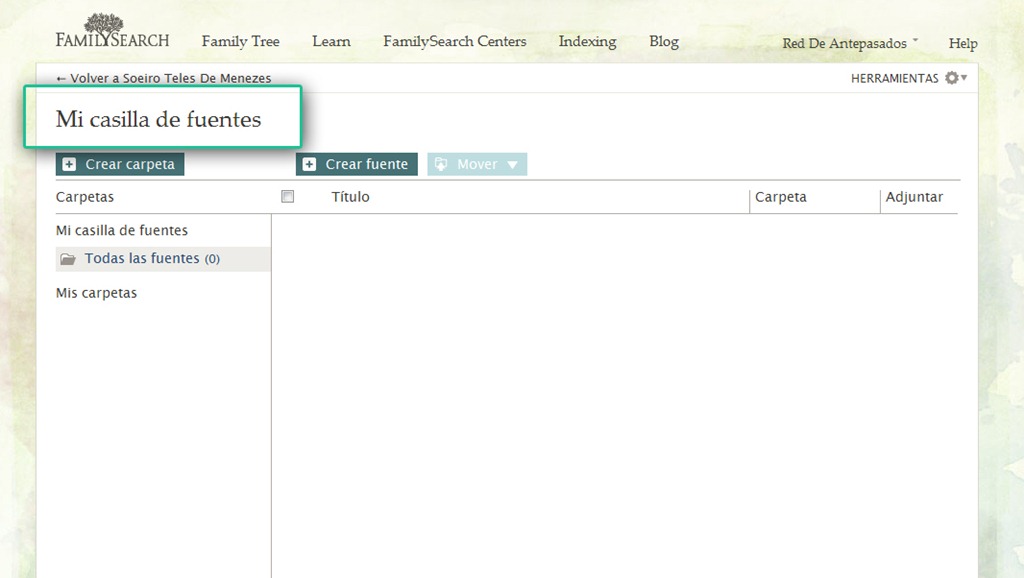Click the Crear fuente button
1024x578 pixels.
(357, 164)
